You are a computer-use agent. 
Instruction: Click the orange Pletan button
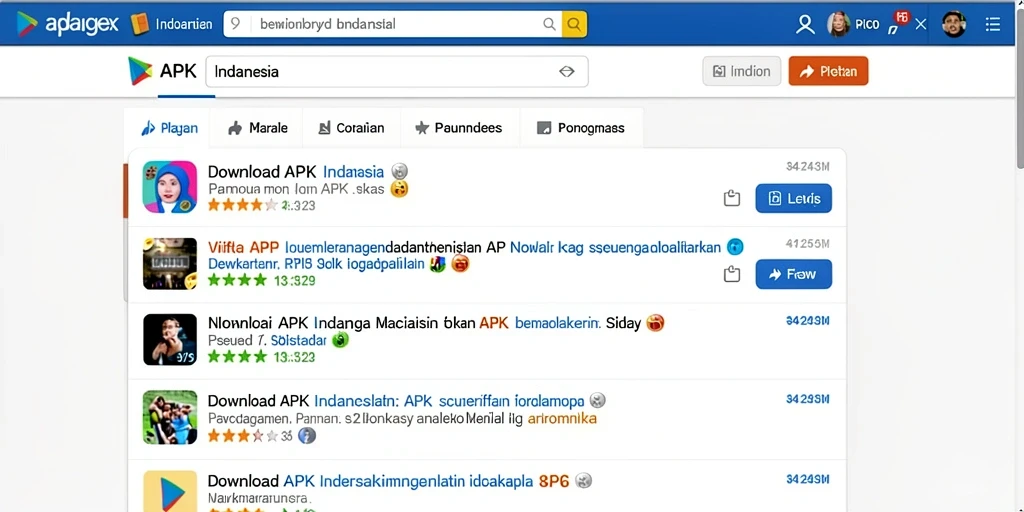click(x=828, y=71)
